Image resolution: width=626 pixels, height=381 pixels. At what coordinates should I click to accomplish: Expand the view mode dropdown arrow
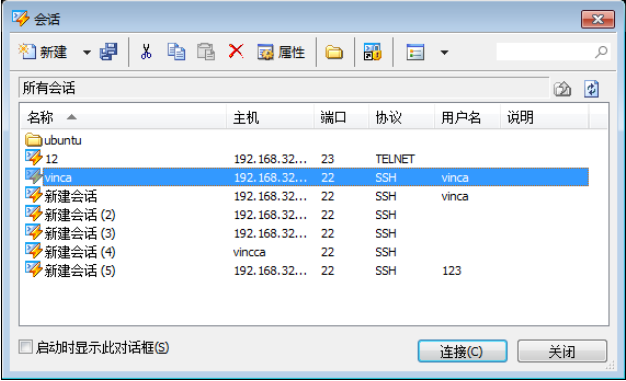pos(444,52)
